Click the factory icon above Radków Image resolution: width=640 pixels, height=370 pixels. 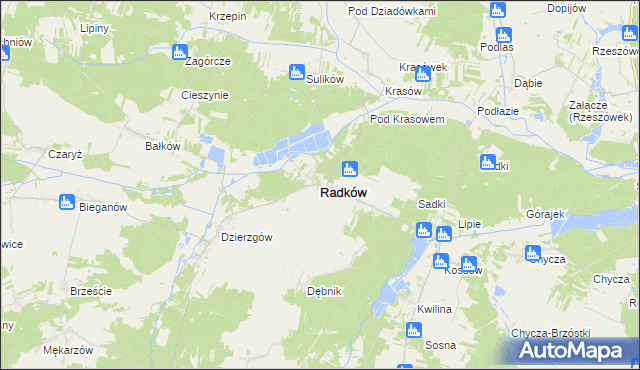pyautogui.click(x=349, y=168)
